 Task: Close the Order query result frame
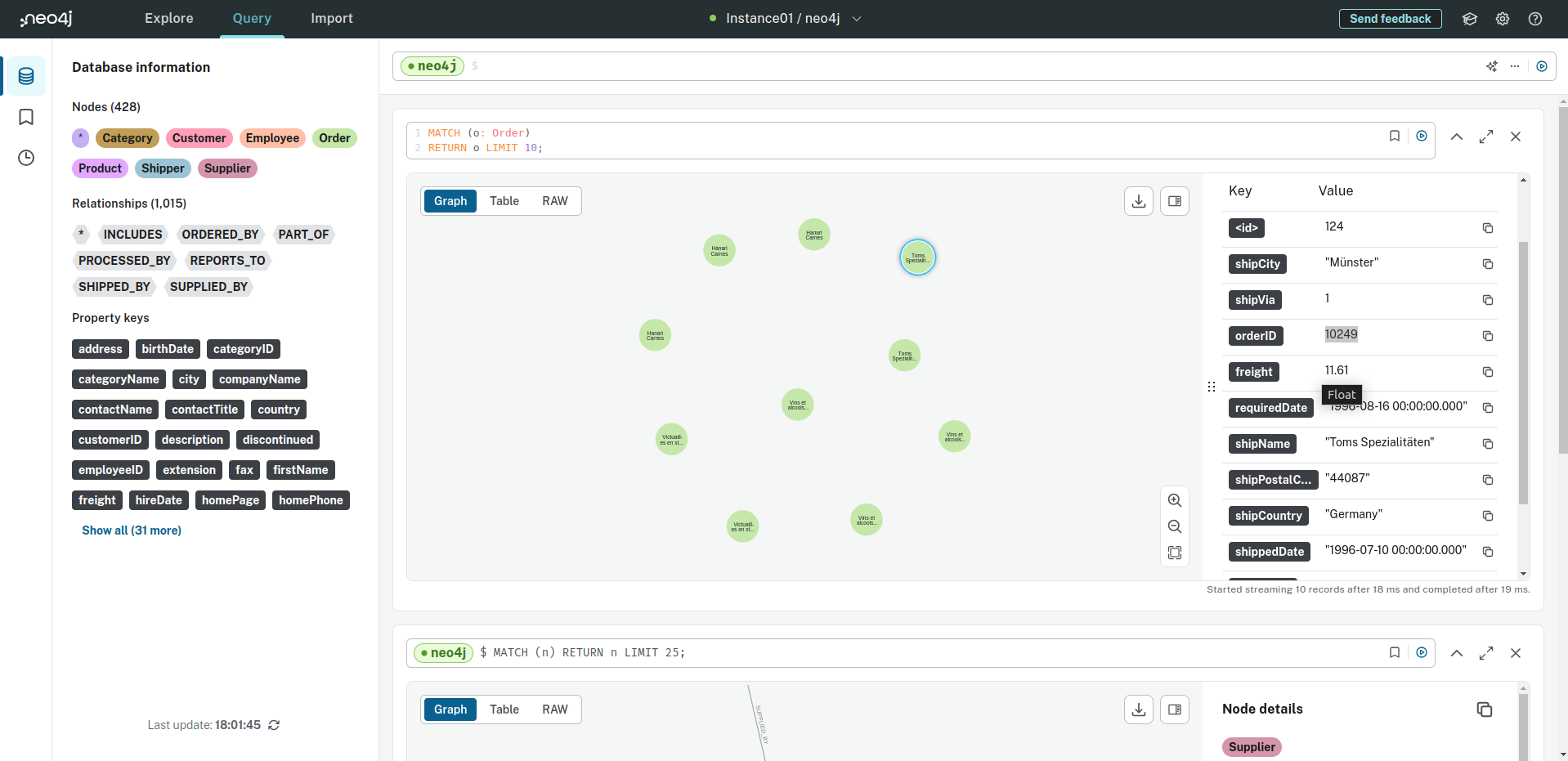1516,137
